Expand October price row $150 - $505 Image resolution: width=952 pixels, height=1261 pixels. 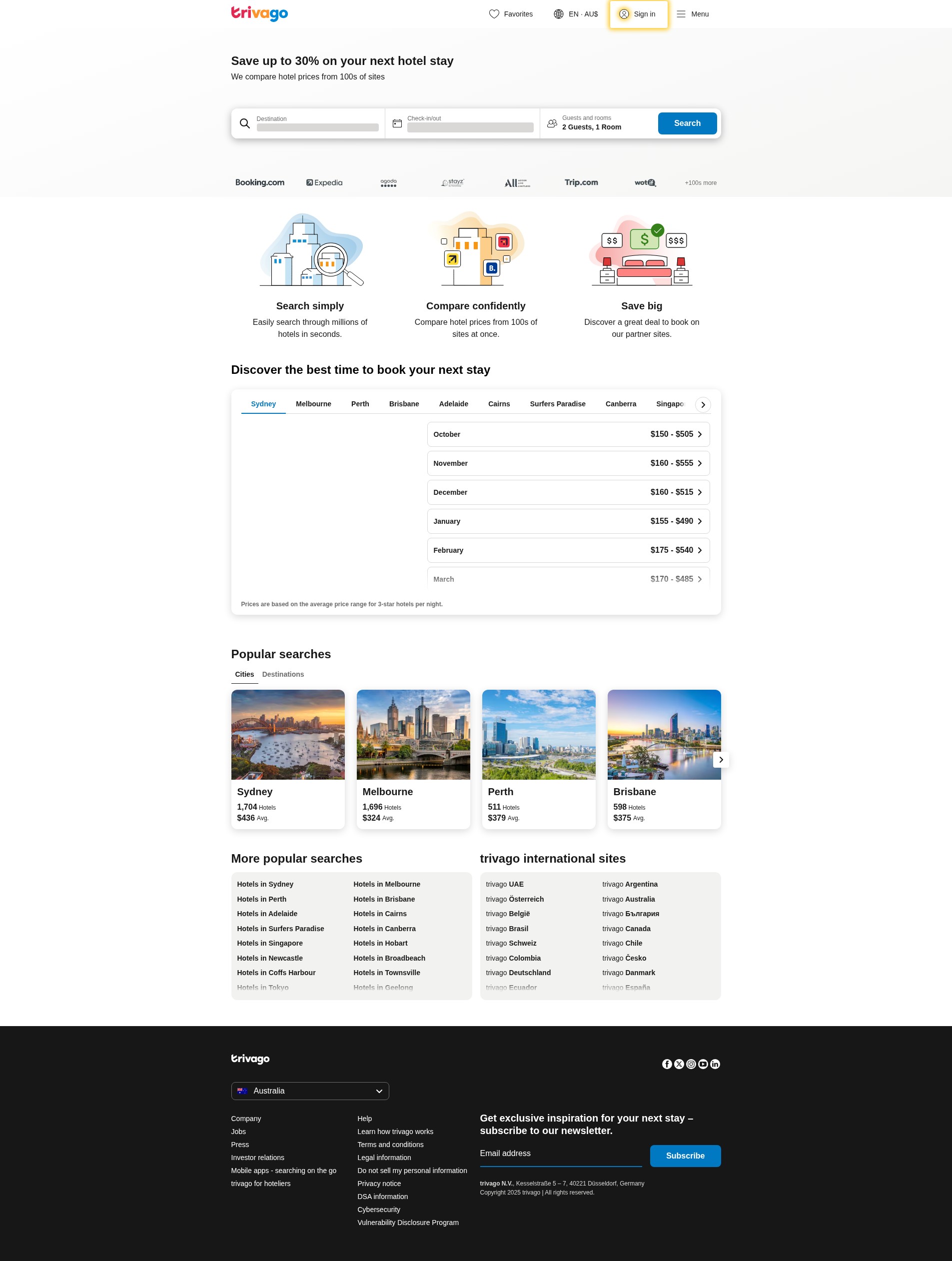[568, 434]
